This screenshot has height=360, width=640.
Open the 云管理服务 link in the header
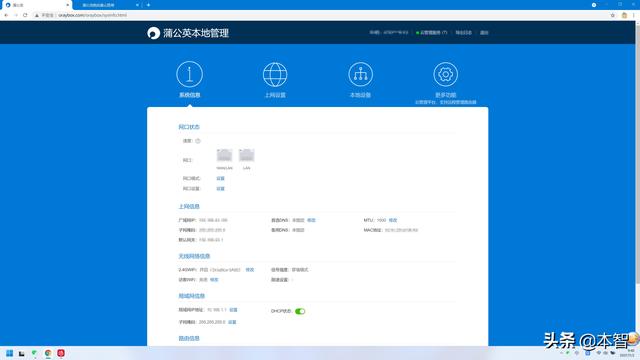click(x=431, y=33)
